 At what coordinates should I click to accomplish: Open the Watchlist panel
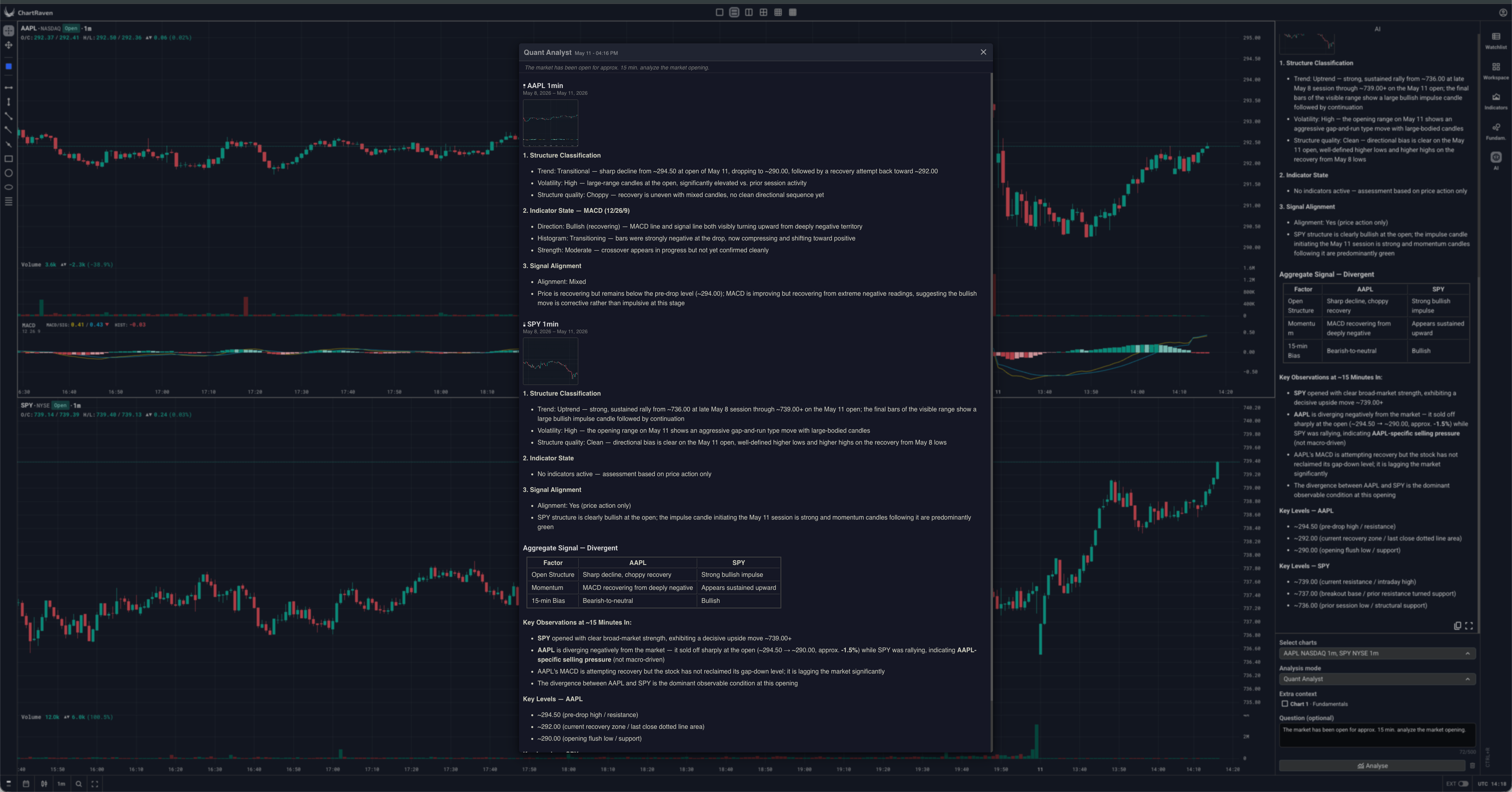tap(1495, 41)
